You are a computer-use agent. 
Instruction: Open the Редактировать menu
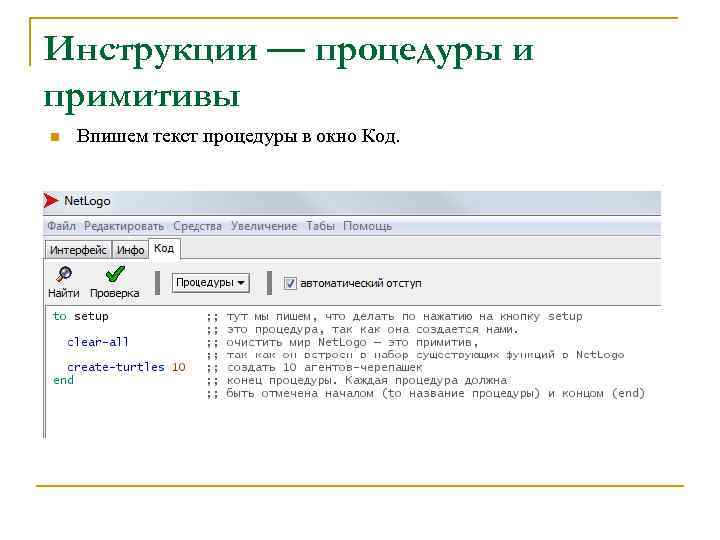[x=124, y=226]
